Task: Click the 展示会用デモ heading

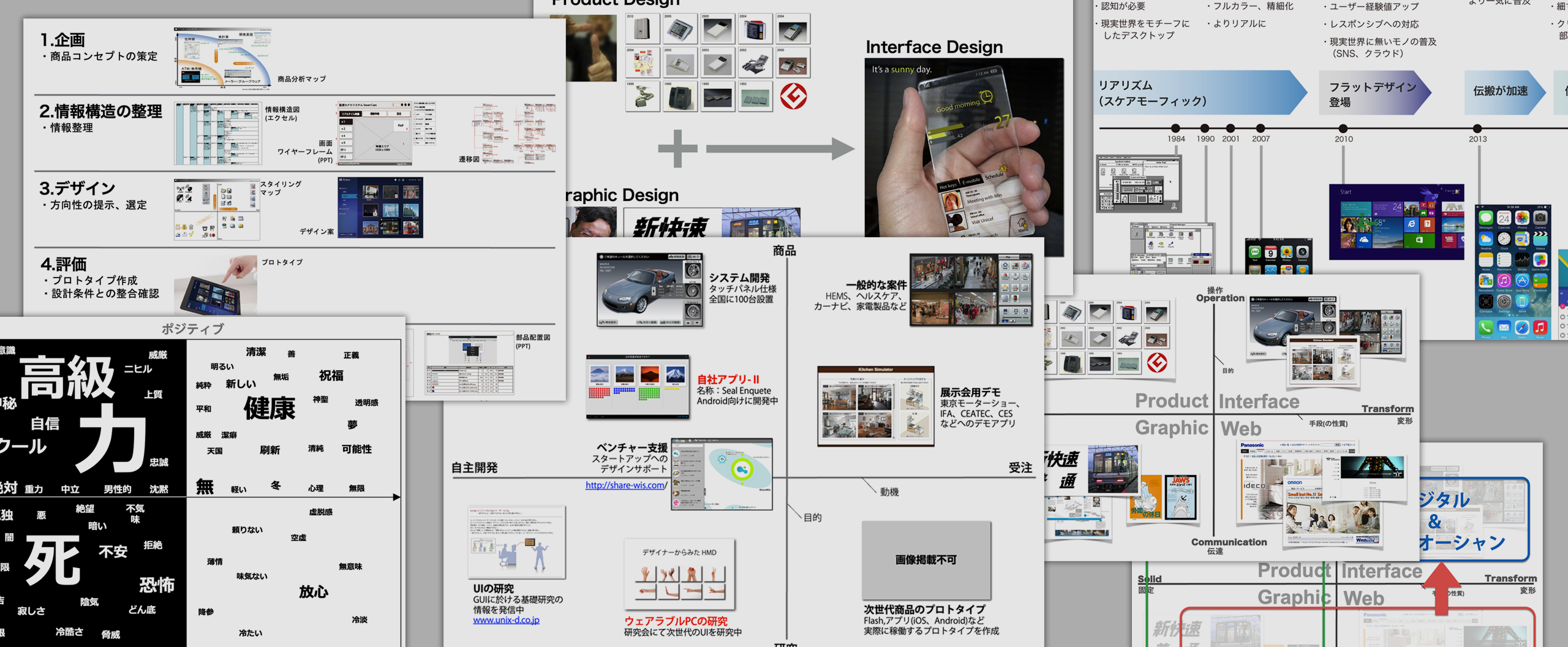Action: click(x=970, y=392)
